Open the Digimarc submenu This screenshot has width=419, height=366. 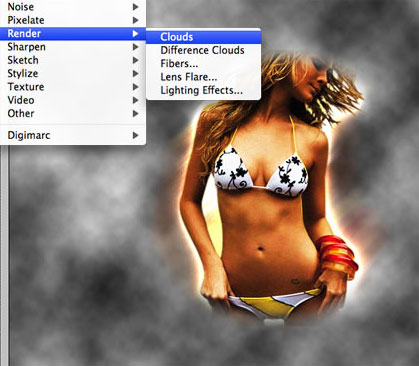coord(73,135)
